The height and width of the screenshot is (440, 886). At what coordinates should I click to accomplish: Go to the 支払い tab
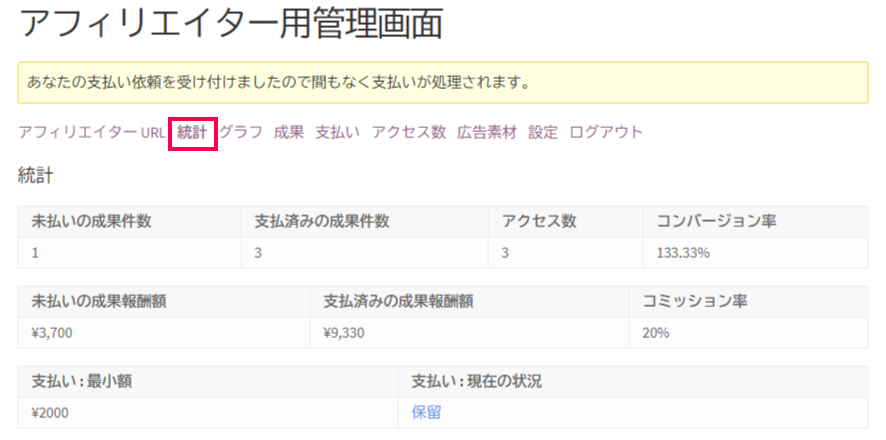(337, 133)
